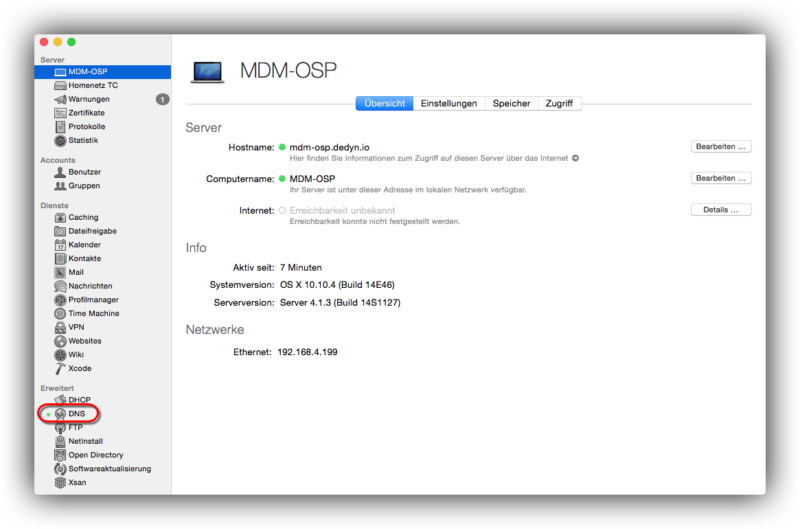Click the Server sidebar section header
Viewport: 800px width, 529px height.
pyautogui.click(x=53, y=60)
